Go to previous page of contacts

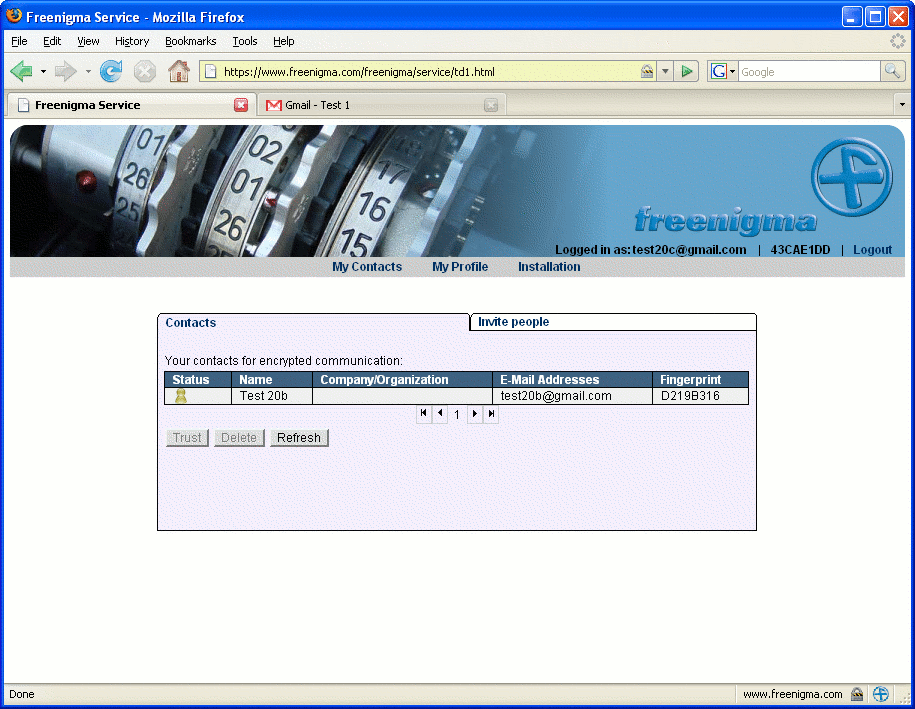tap(440, 414)
